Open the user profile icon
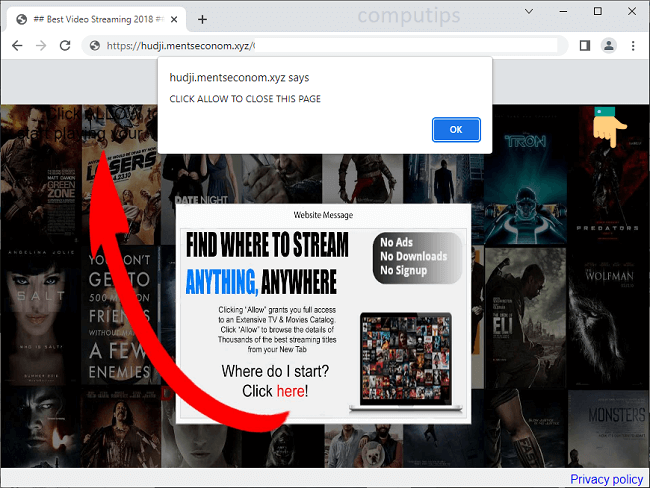650x488 pixels. [608, 46]
